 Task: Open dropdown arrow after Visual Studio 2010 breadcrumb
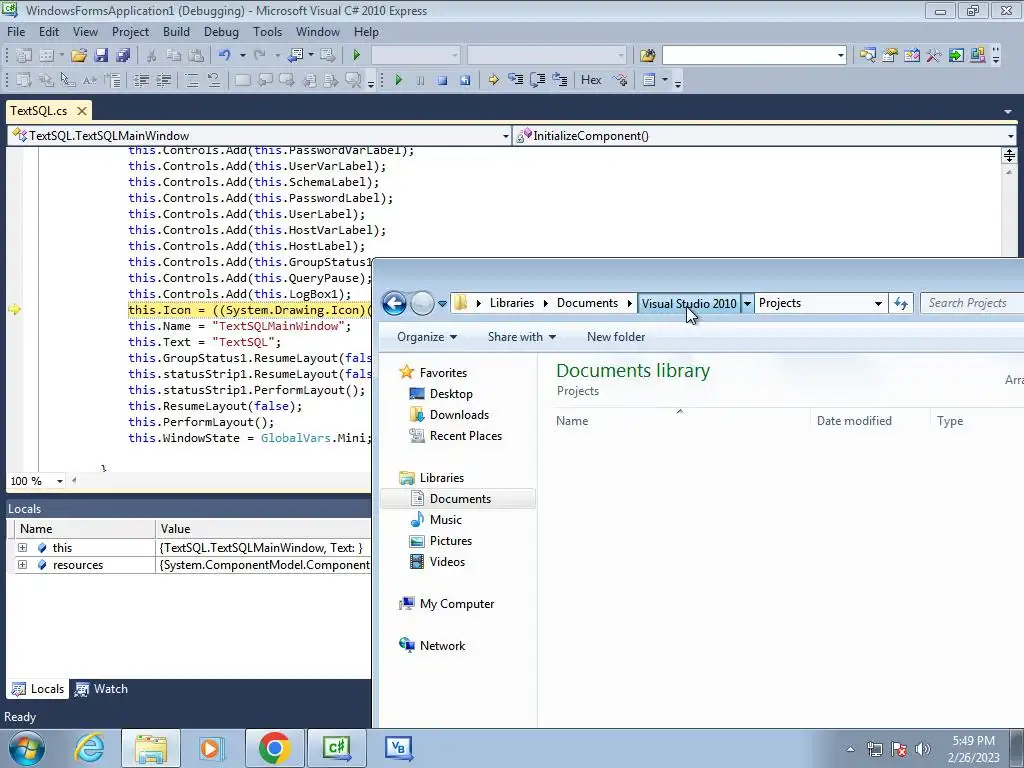tap(747, 303)
